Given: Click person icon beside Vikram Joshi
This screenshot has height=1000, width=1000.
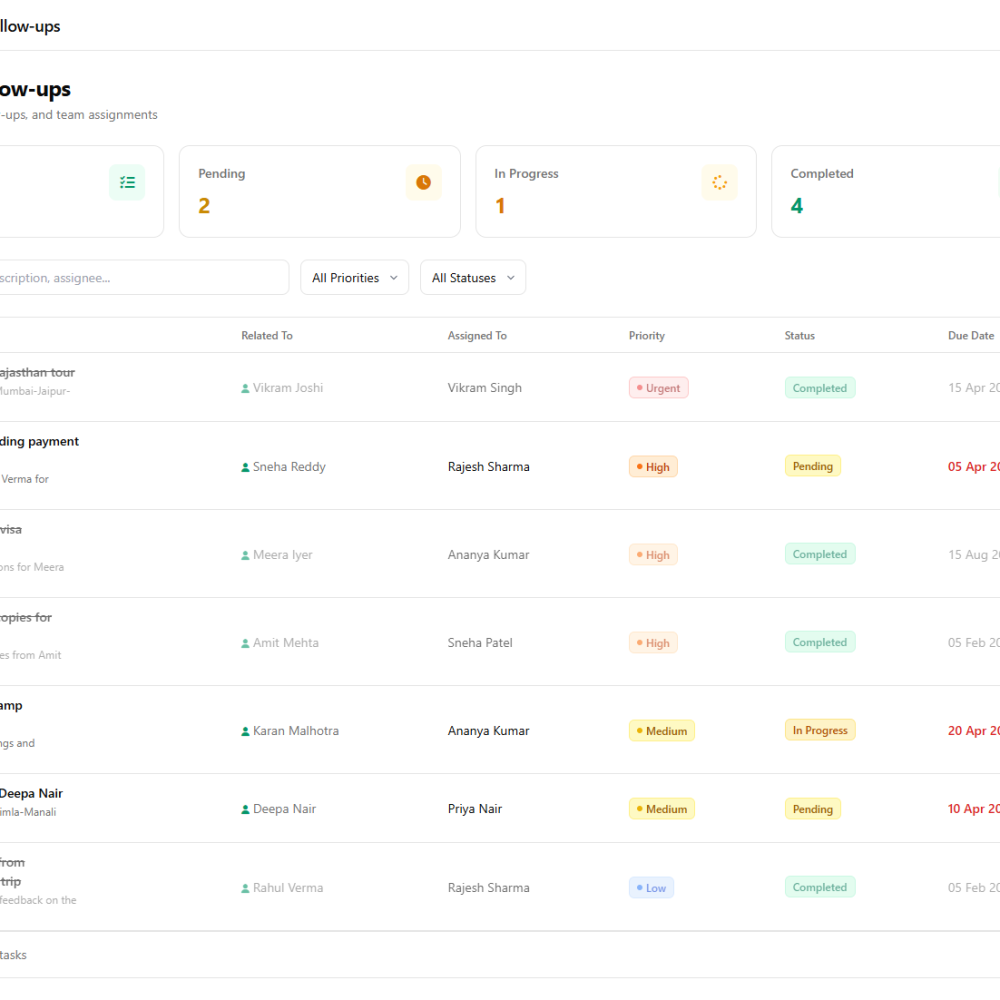Looking at the screenshot, I should (x=245, y=388).
